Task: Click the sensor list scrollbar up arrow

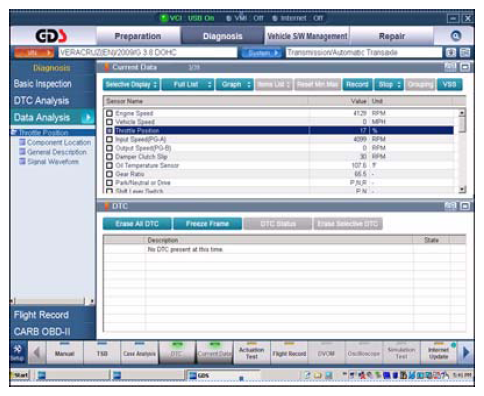Action: click(462, 113)
